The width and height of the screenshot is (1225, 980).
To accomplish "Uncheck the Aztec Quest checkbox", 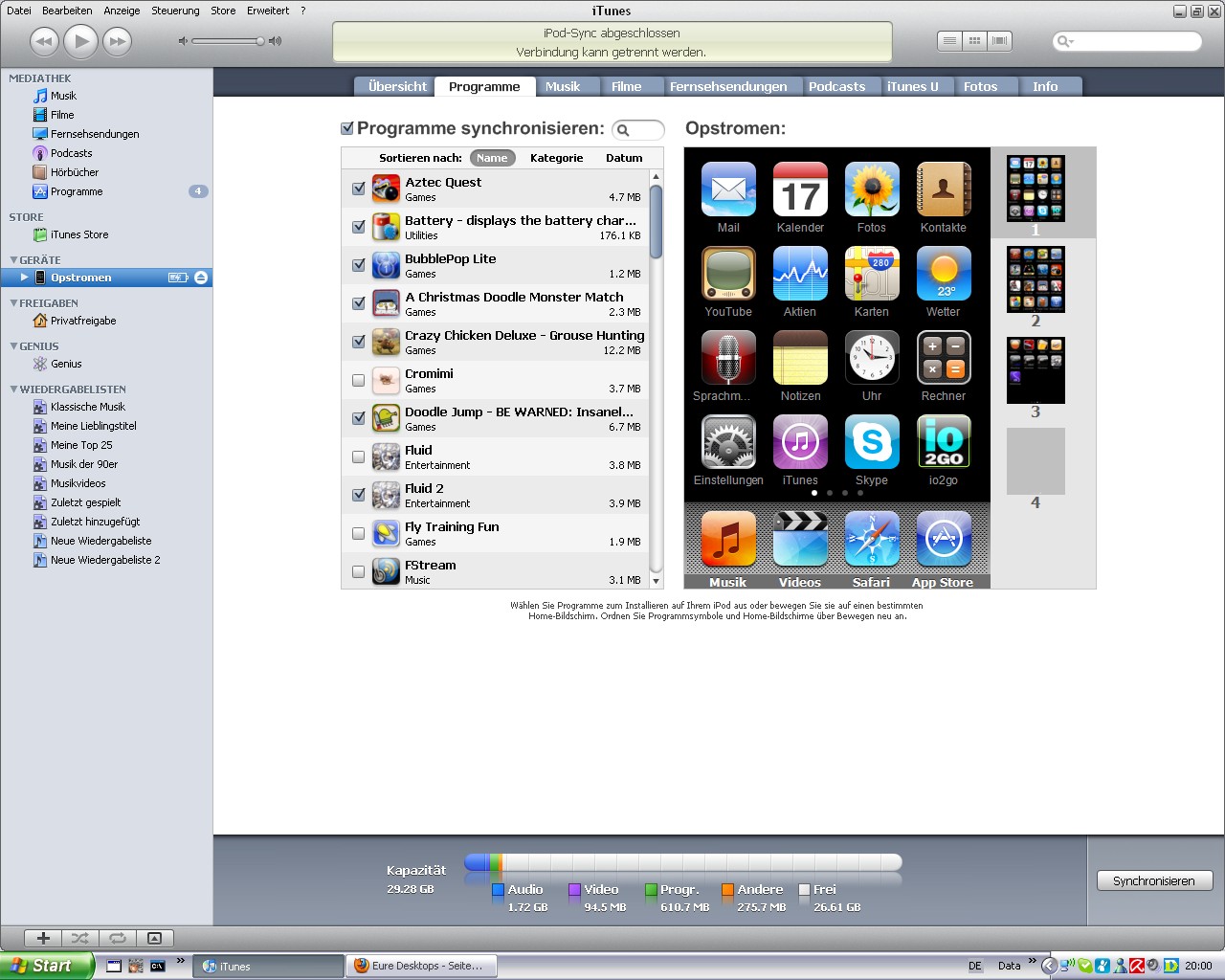I will (x=359, y=189).
